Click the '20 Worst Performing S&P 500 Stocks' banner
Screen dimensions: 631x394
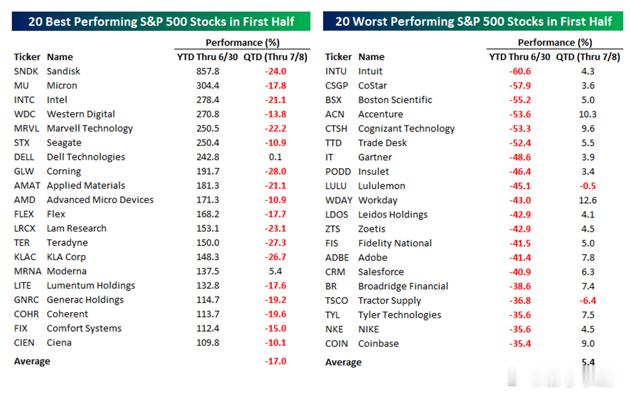coord(473,21)
